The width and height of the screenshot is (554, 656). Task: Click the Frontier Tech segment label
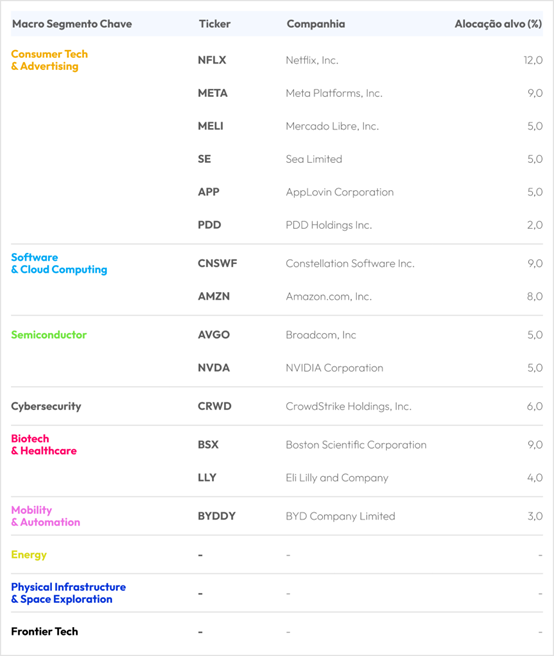pyautogui.click(x=44, y=631)
